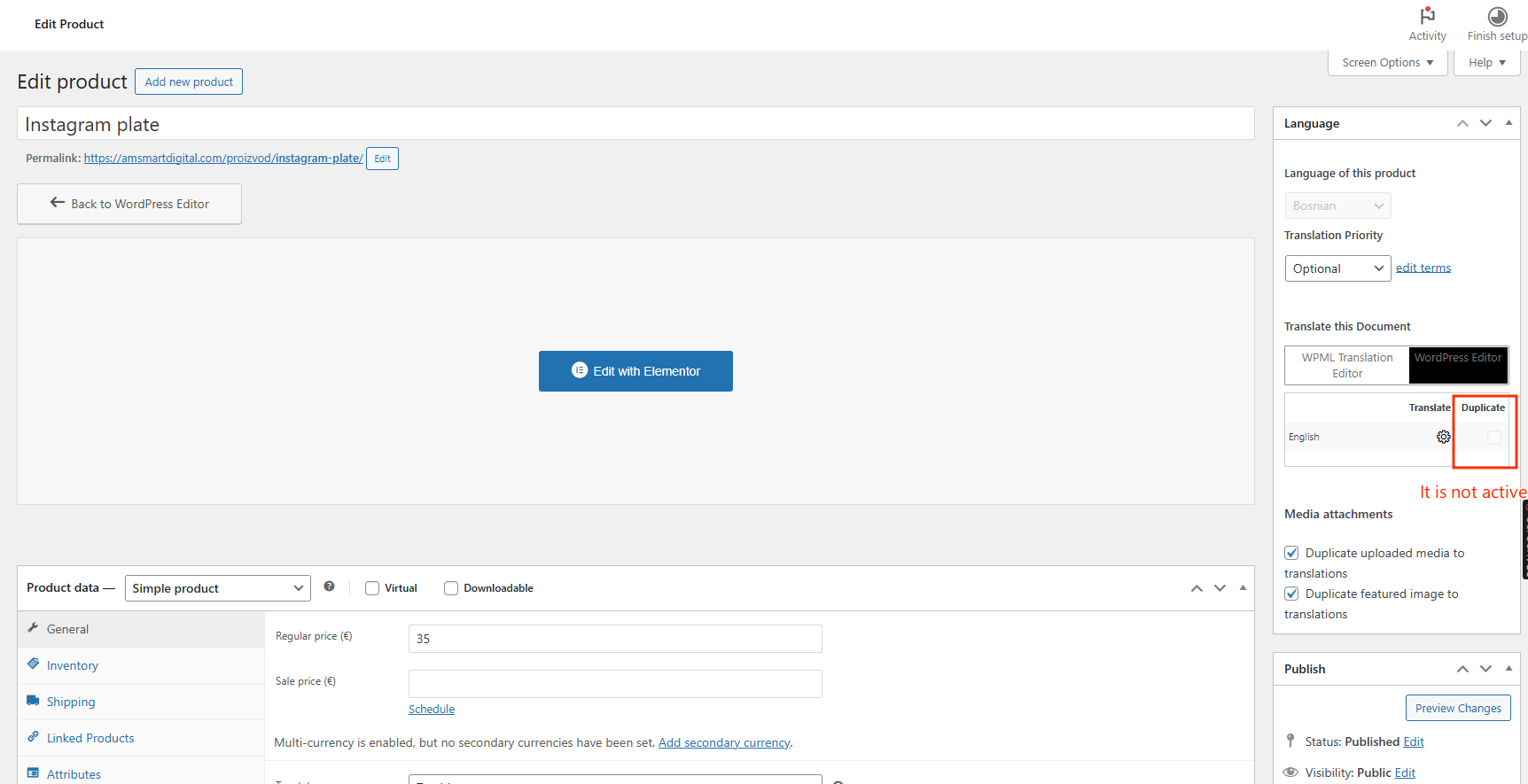
Task: Click the key icon beside Status
Action: 1290,741
